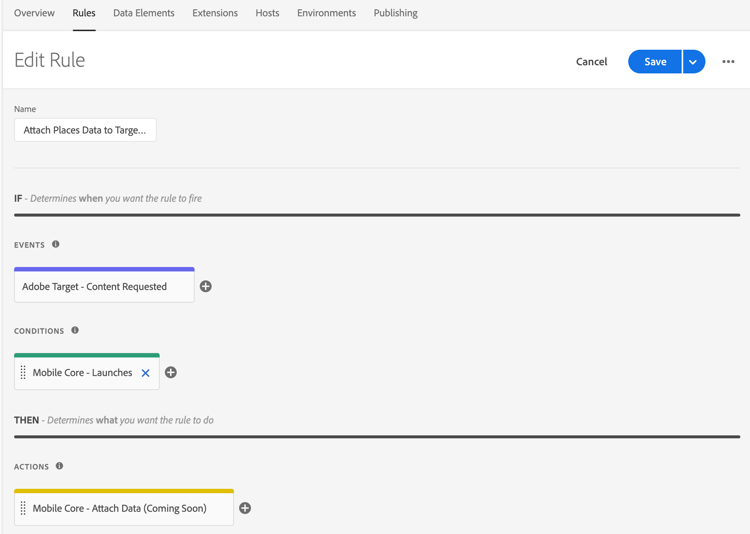Switch to the Overview tab

click(34, 13)
